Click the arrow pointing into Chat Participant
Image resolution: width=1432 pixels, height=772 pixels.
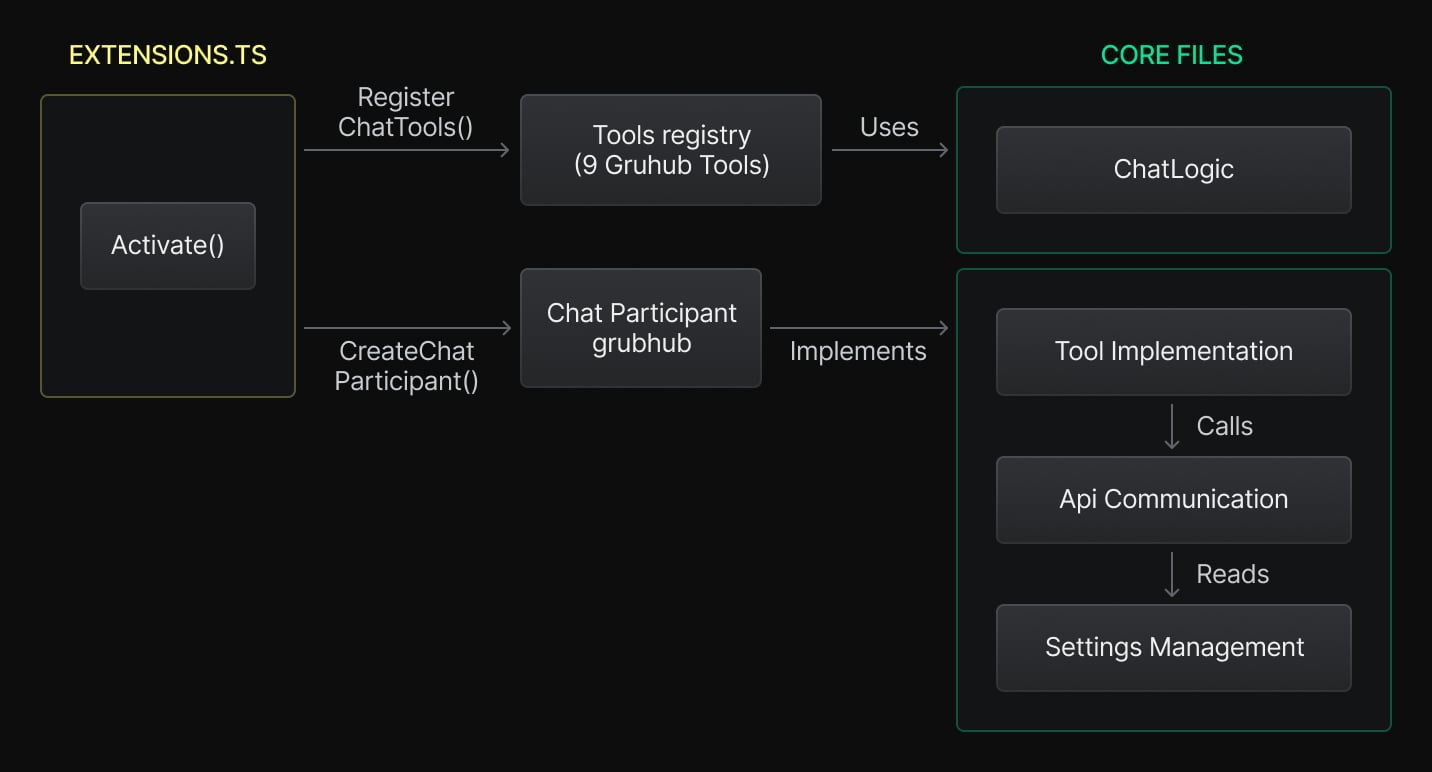pyautogui.click(x=406, y=328)
